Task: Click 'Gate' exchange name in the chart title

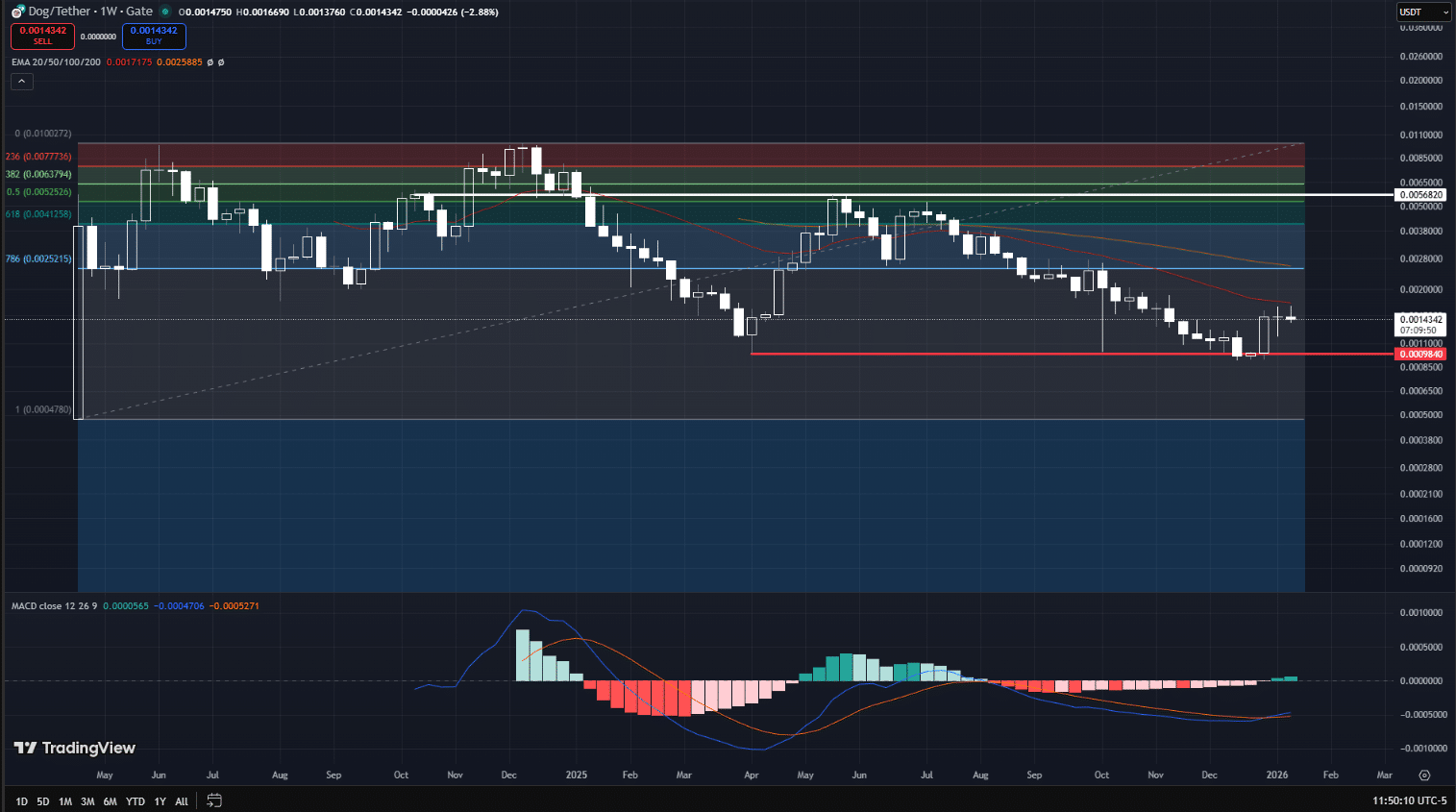Action: tap(141, 12)
